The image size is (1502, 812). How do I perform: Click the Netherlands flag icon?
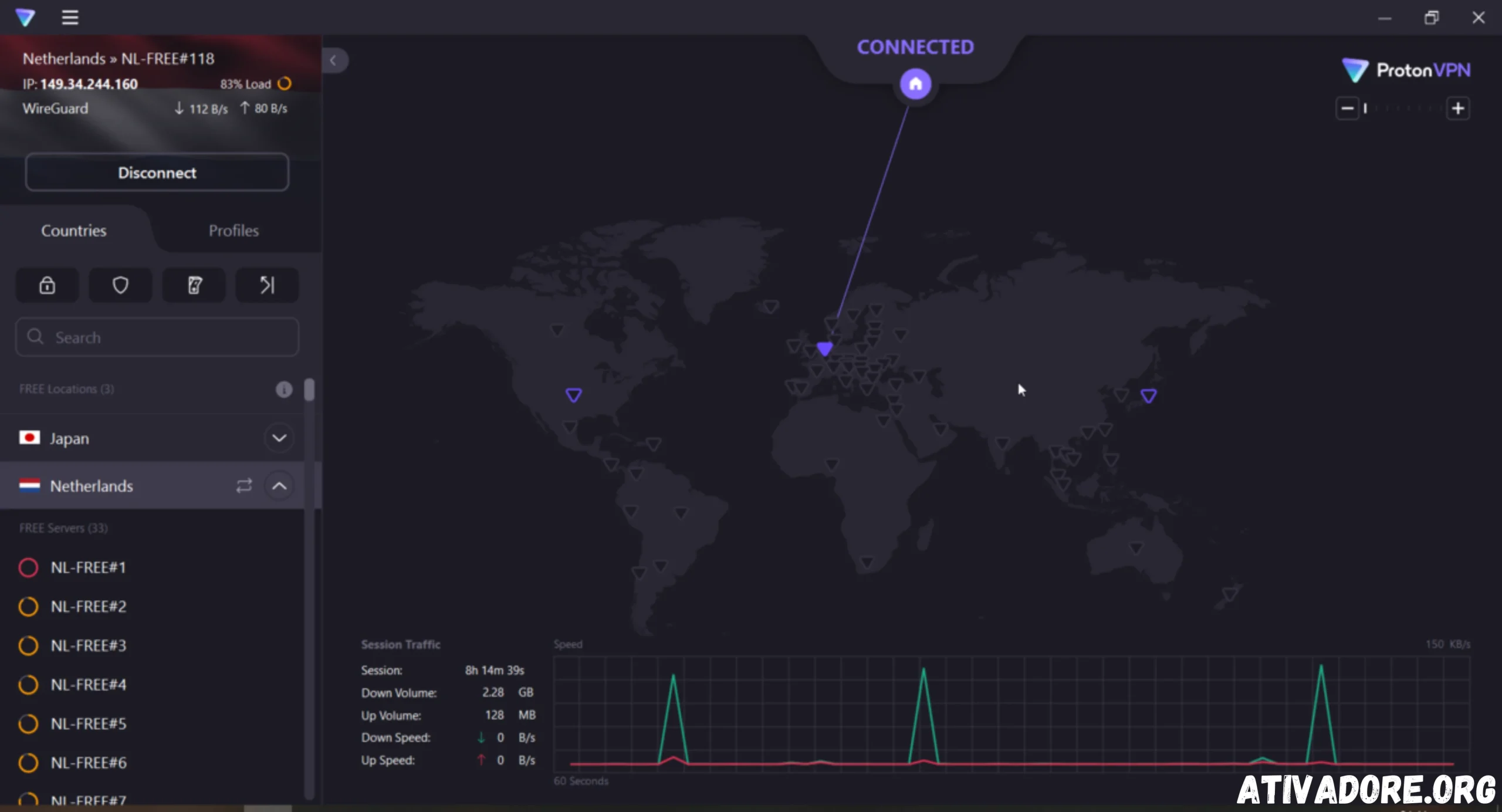[x=29, y=485]
